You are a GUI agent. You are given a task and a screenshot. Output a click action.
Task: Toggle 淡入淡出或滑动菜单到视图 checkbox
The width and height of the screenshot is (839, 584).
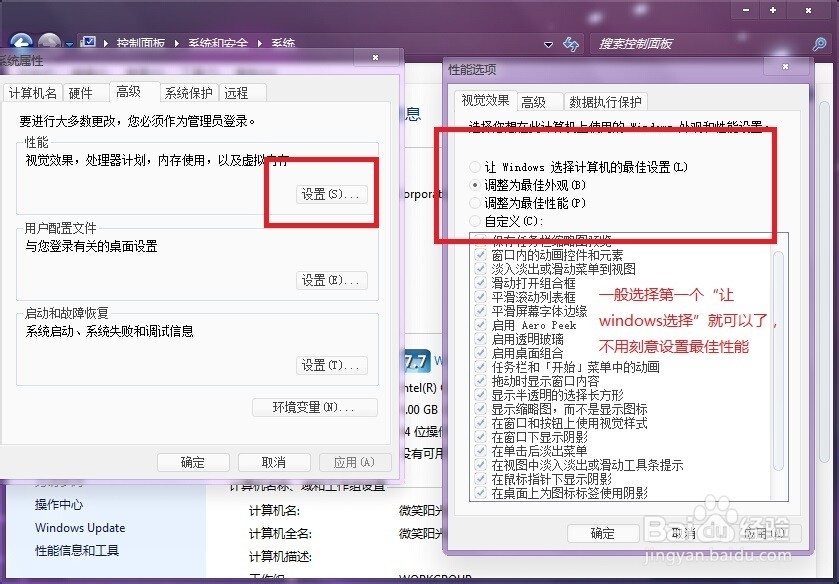coord(480,269)
